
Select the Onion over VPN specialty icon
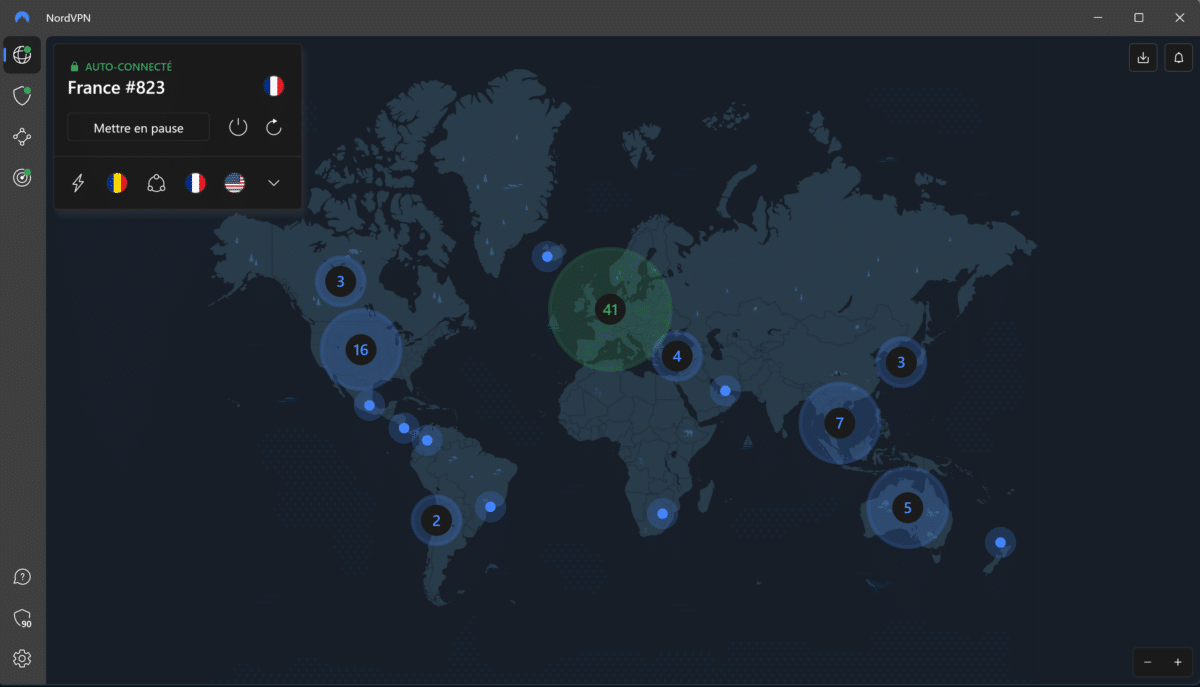(x=156, y=183)
